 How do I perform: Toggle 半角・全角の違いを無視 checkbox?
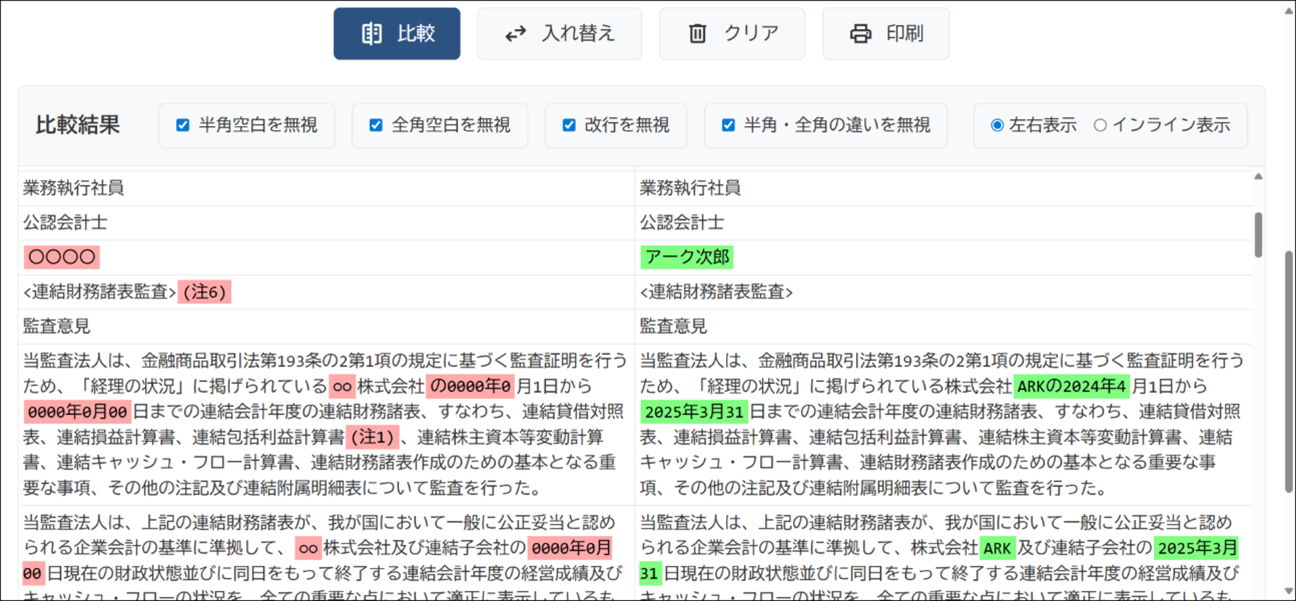pos(728,125)
